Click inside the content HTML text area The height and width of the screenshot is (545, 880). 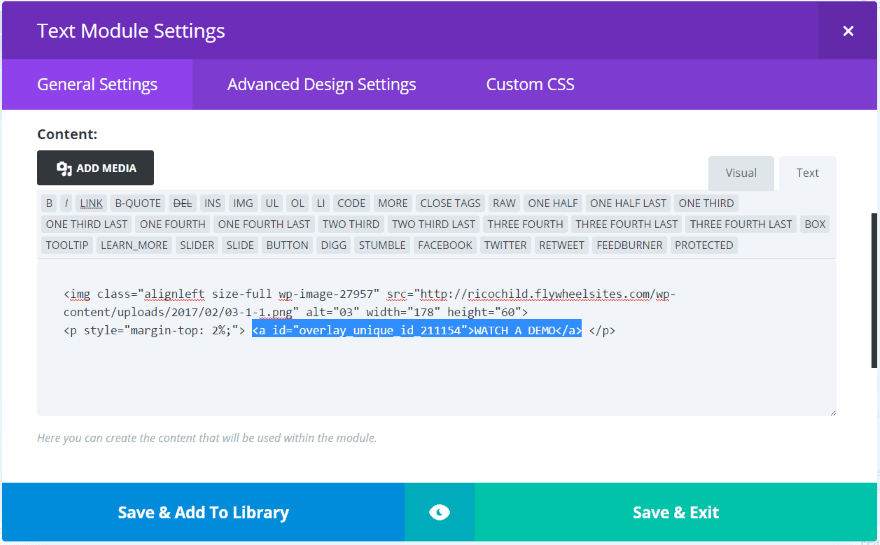coord(436,375)
